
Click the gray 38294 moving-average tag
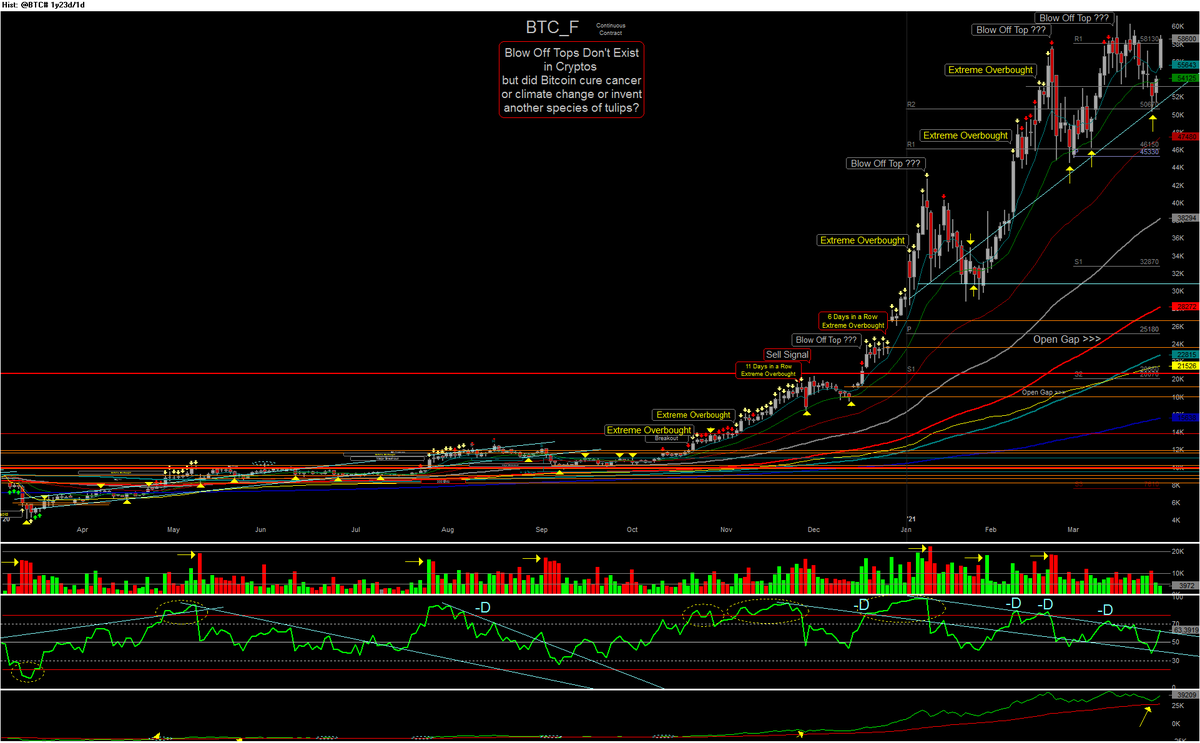(1185, 217)
